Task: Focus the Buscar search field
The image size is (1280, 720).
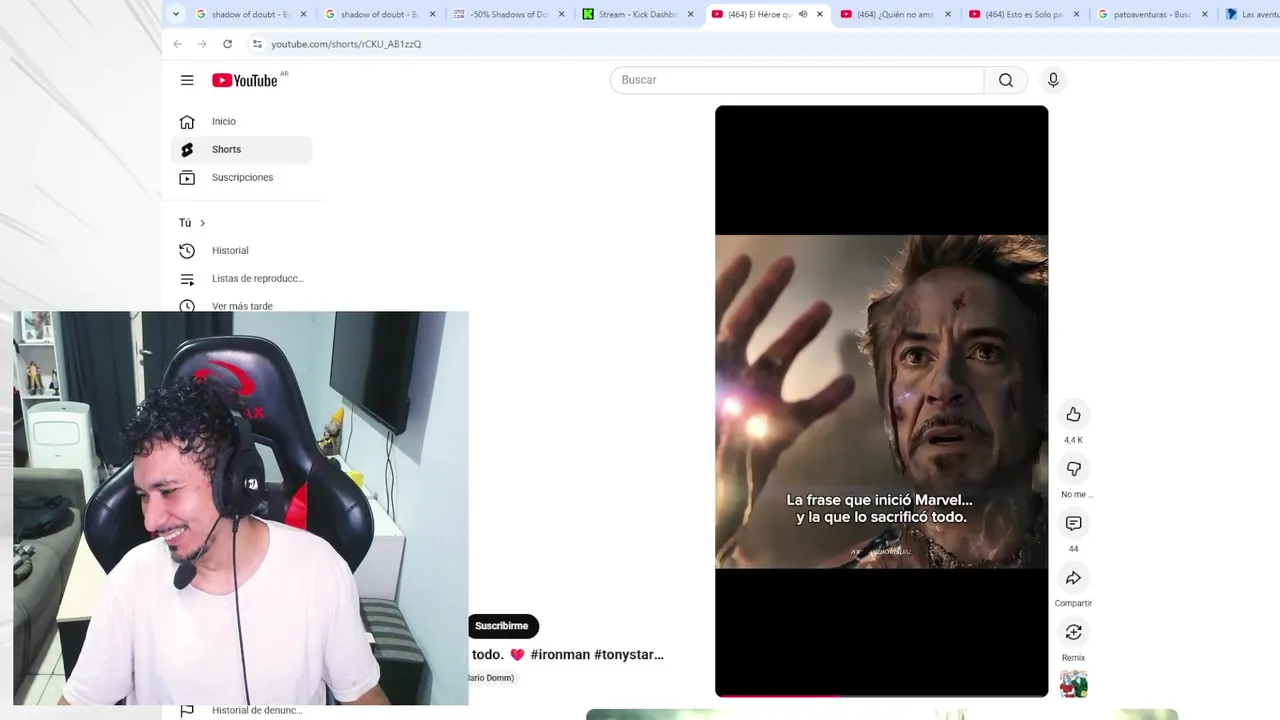Action: [797, 80]
